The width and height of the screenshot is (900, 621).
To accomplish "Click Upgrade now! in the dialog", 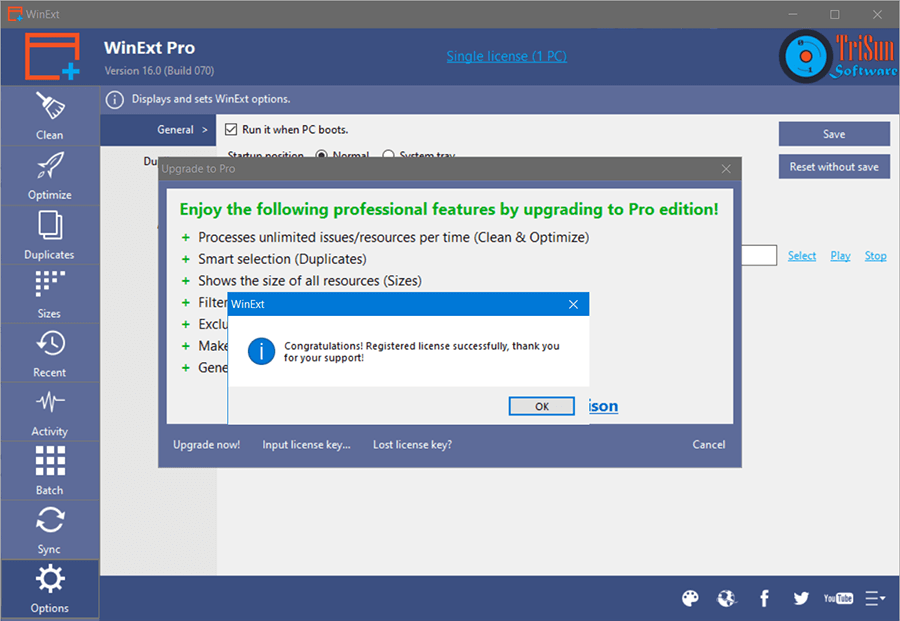I will pyautogui.click(x=207, y=445).
